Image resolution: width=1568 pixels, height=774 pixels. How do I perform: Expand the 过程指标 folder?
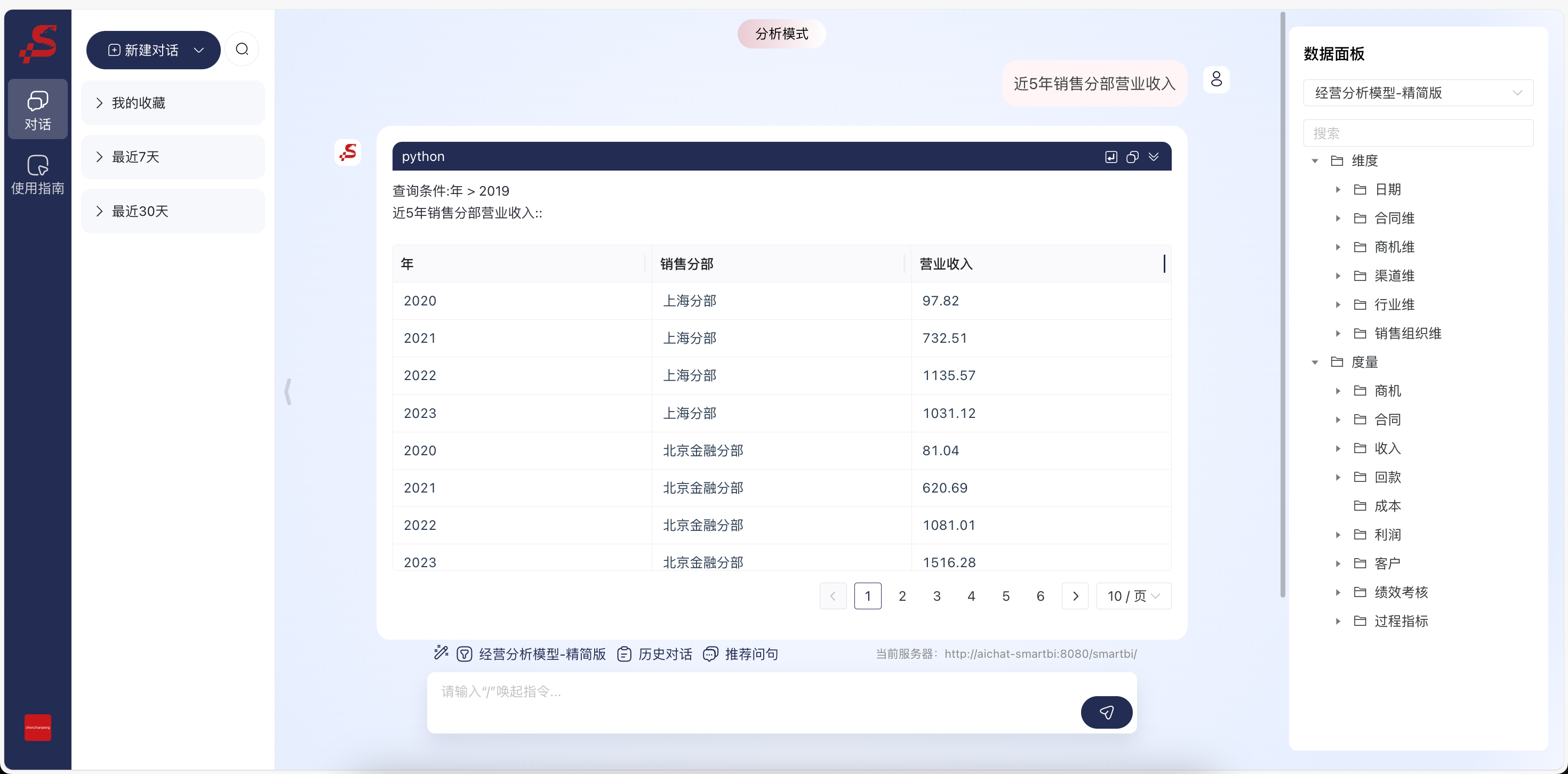click(1338, 621)
